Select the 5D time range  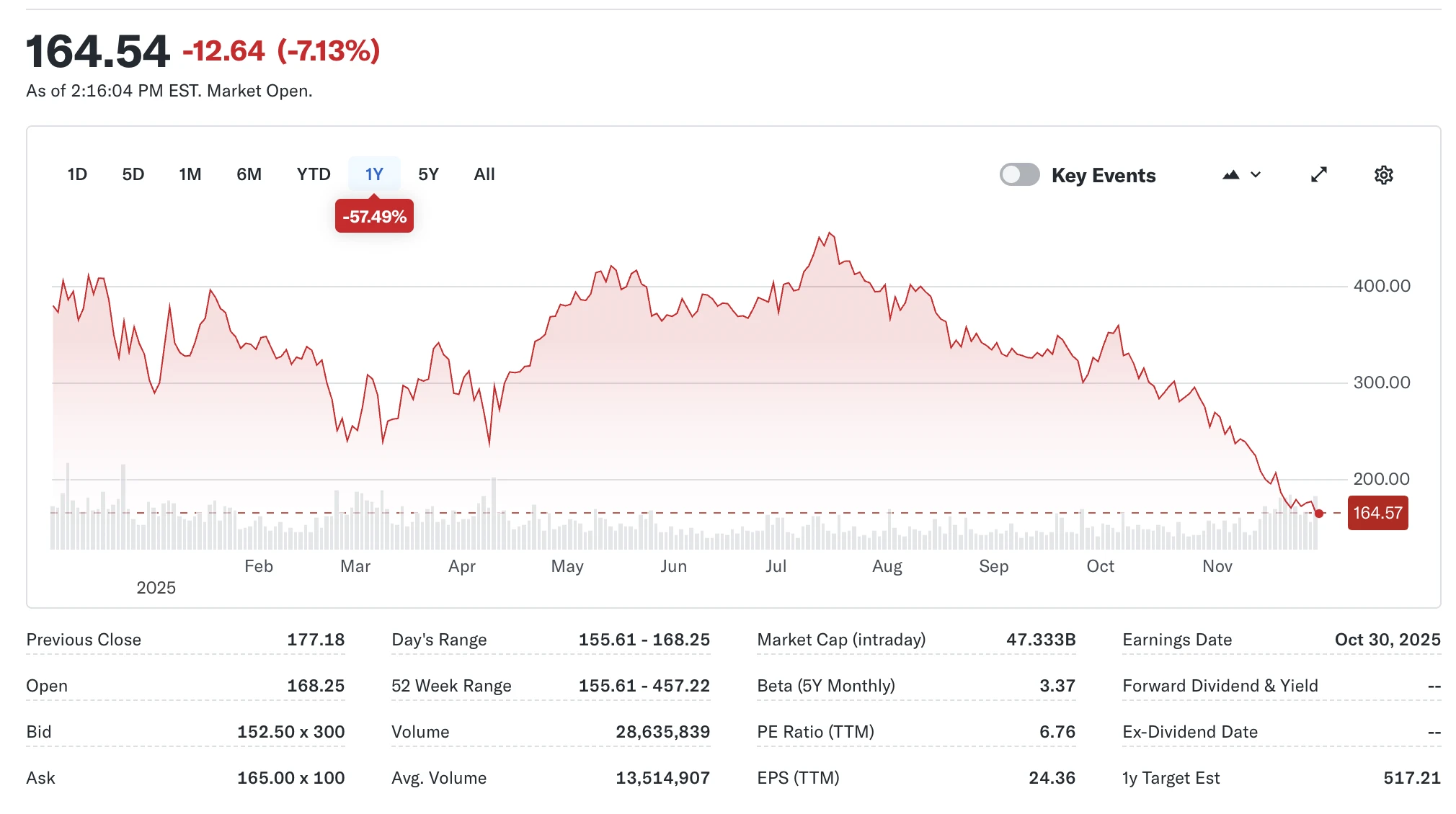pyautogui.click(x=133, y=174)
